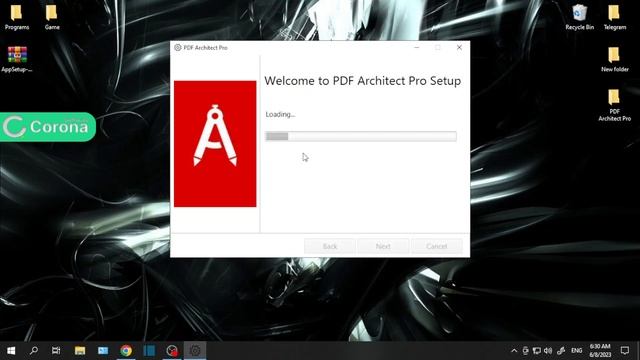Open the blue app icon on taskbar
Image resolution: width=640 pixels, height=360 pixels.
149,351
